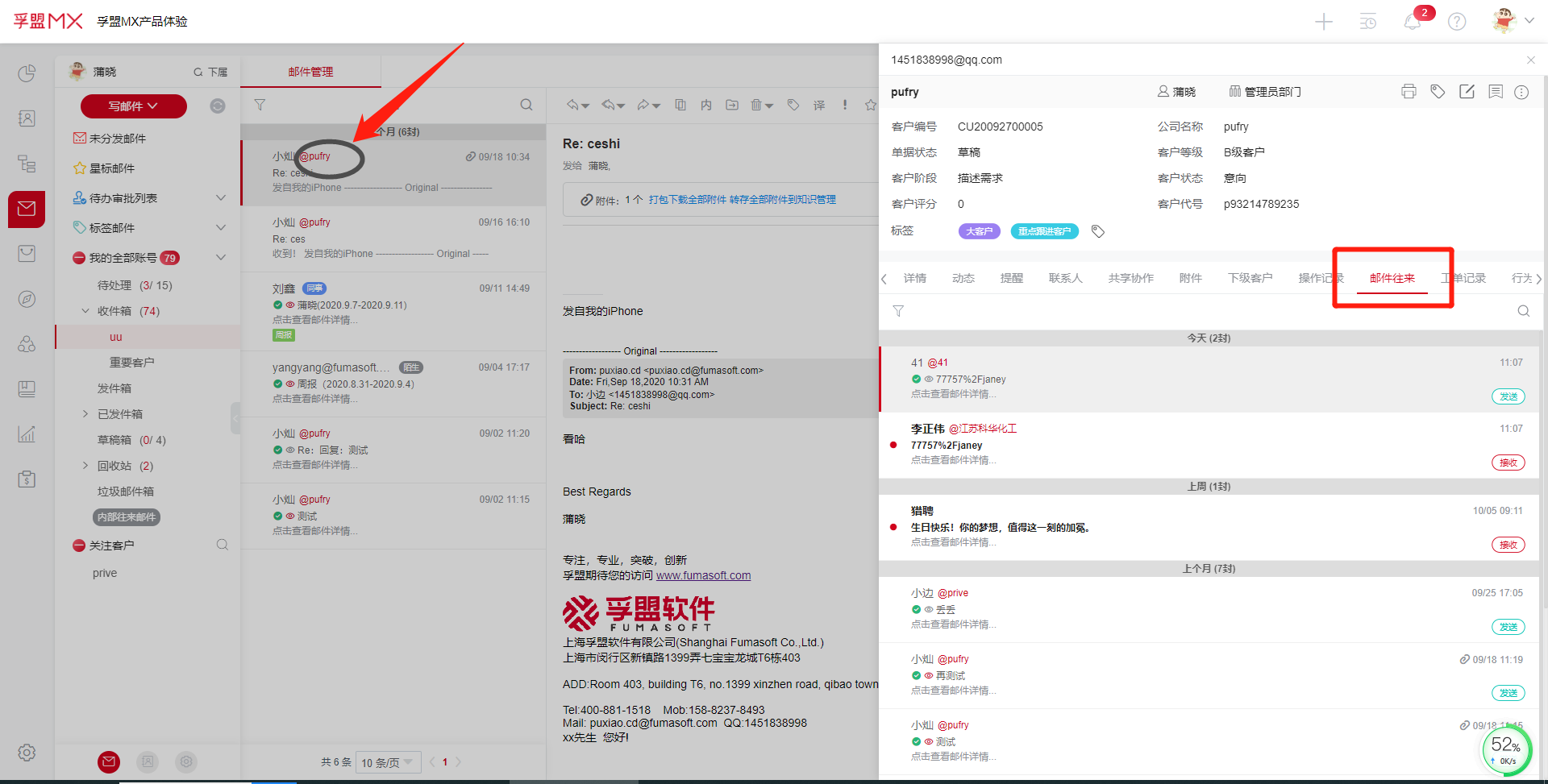The height and width of the screenshot is (784, 1548).
Task: Open the reply dropdown arrow
Action: tap(586, 106)
